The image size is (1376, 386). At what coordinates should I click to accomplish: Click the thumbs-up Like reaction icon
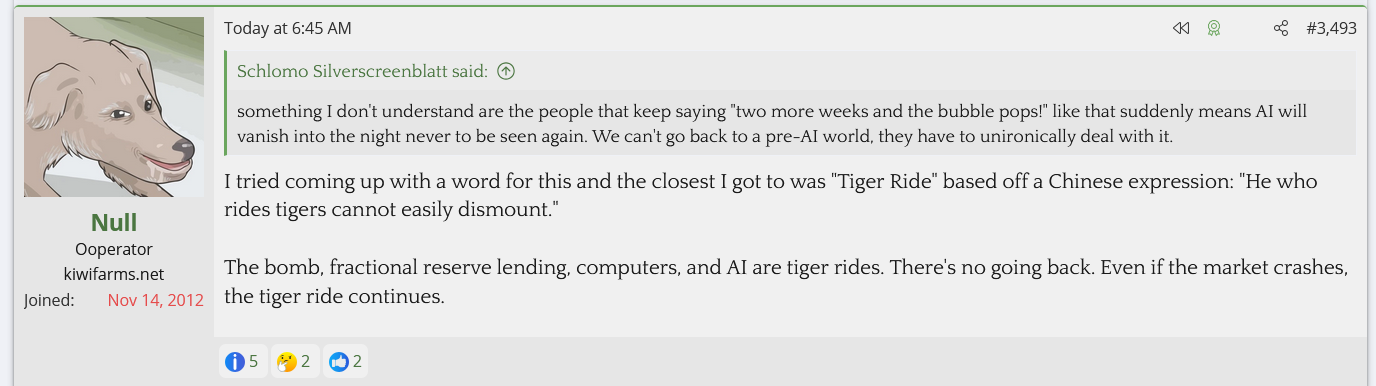click(339, 362)
